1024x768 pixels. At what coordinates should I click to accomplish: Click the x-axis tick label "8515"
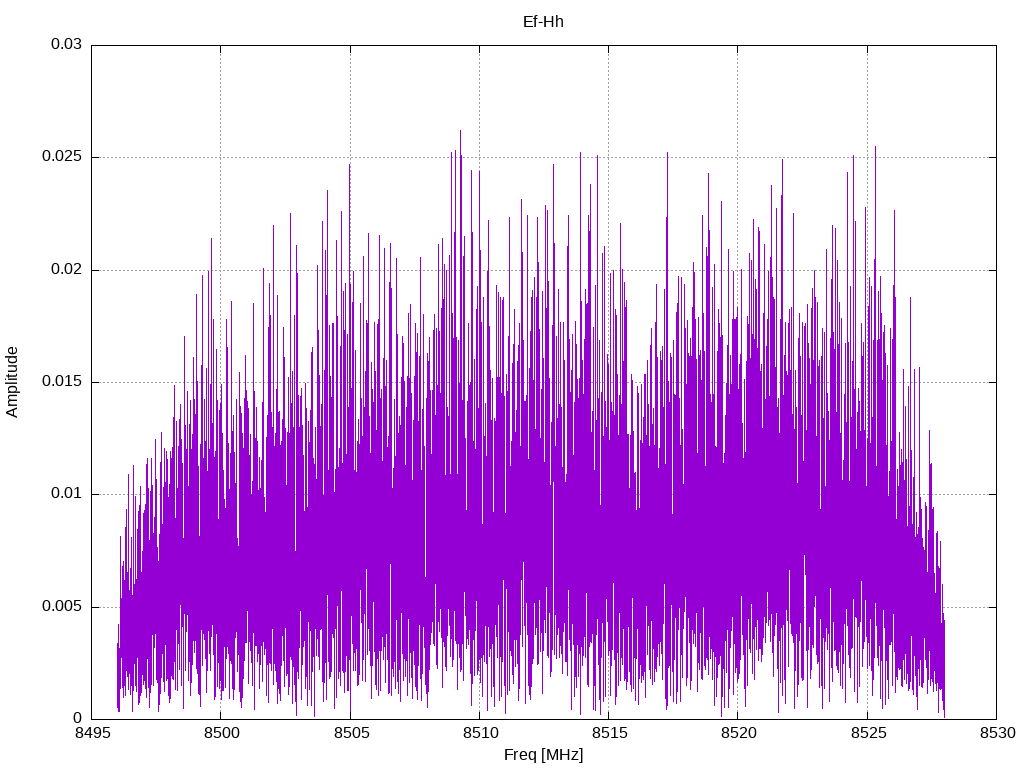pyautogui.click(x=609, y=733)
